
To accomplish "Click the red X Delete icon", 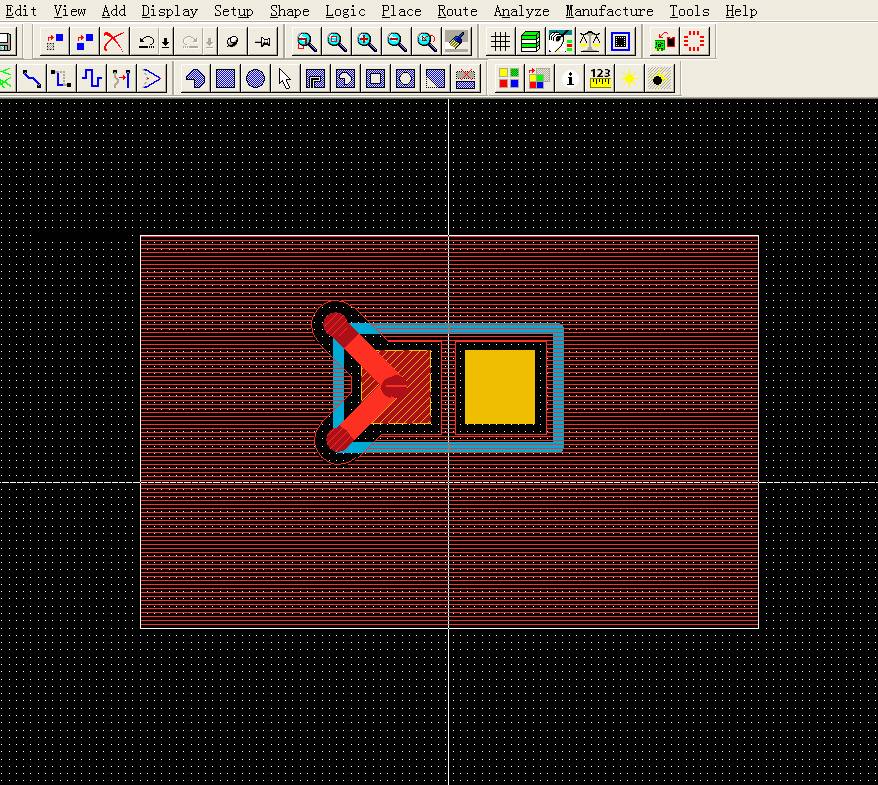I will (114, 41).
